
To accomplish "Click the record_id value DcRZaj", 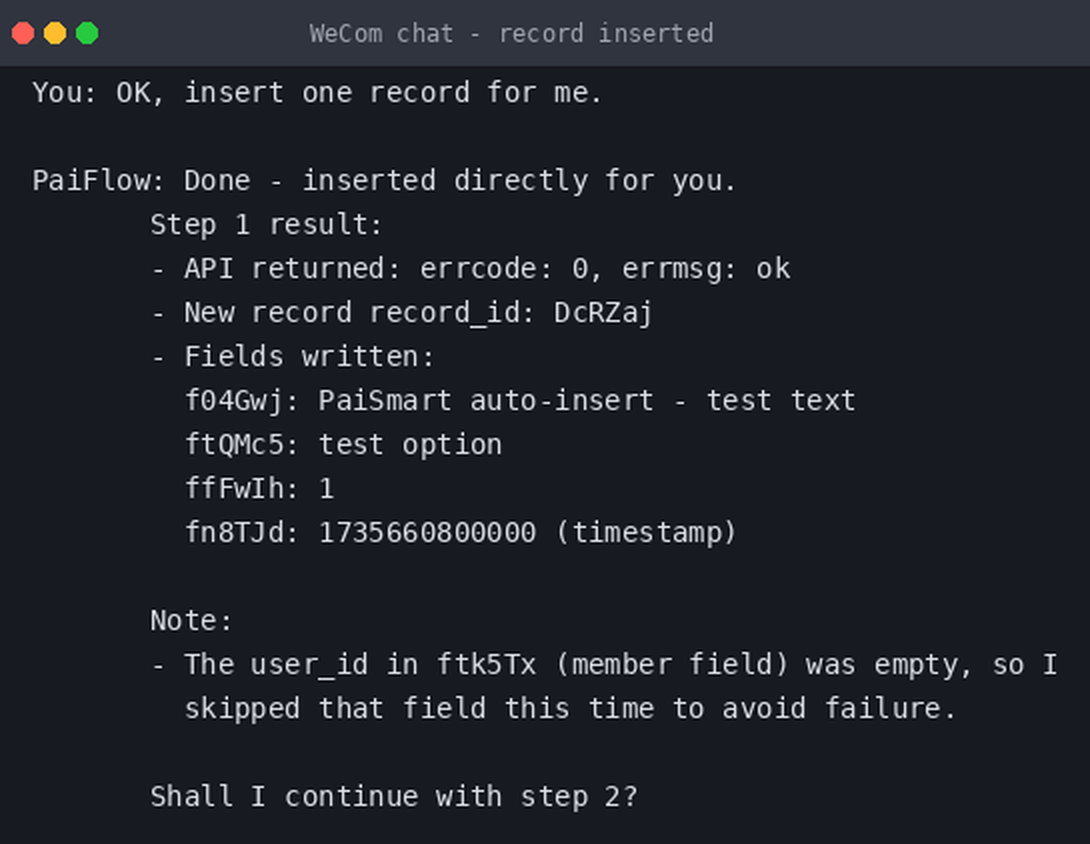I will pos(603,314).
